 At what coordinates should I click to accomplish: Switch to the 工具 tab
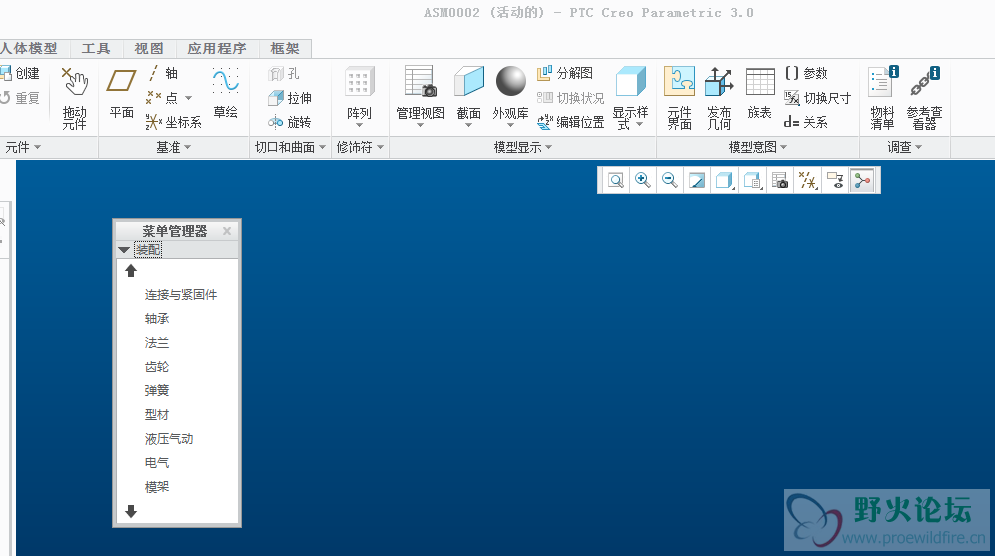point(96,48)
